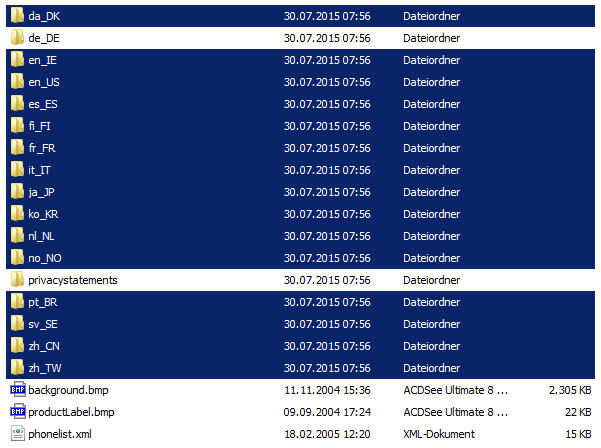Click the no_NO folder name

pyautogui.click(x=45, y=258)
